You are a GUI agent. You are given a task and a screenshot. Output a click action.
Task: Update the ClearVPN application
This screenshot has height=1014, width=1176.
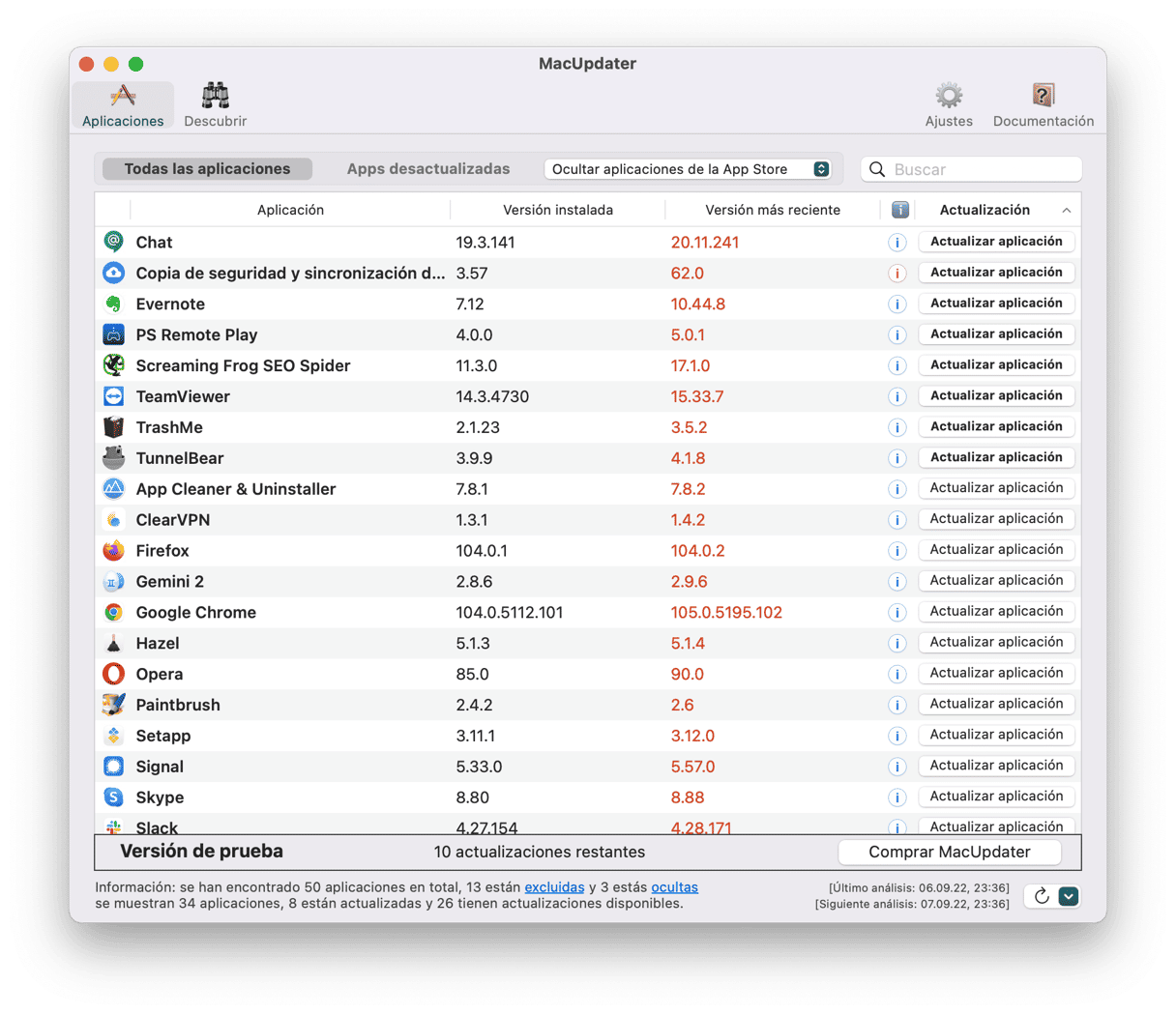click(996, 519)
